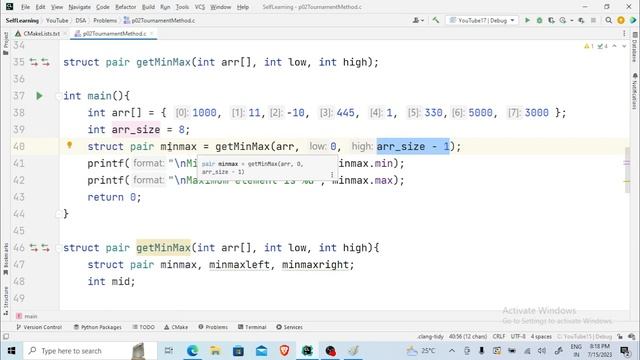Open editor tabs more-options menu
The height and width of the screenshot is (360, 640).
click(624, 33)
